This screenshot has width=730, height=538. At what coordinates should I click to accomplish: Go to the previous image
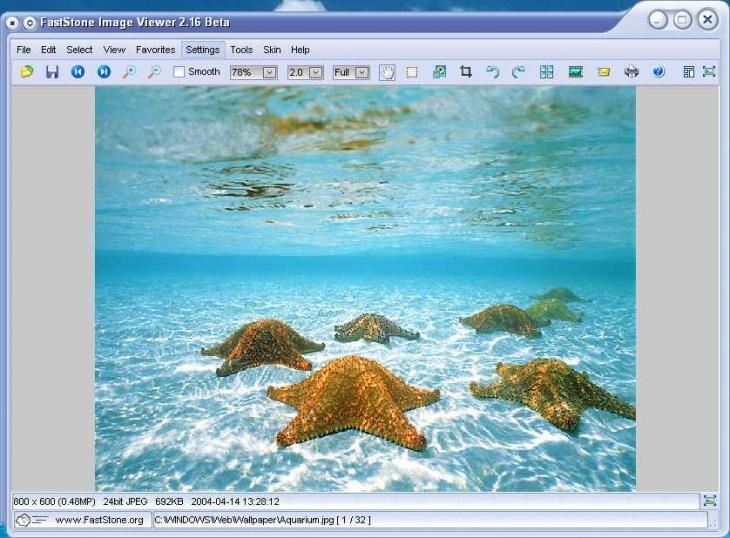coord(78,72)
